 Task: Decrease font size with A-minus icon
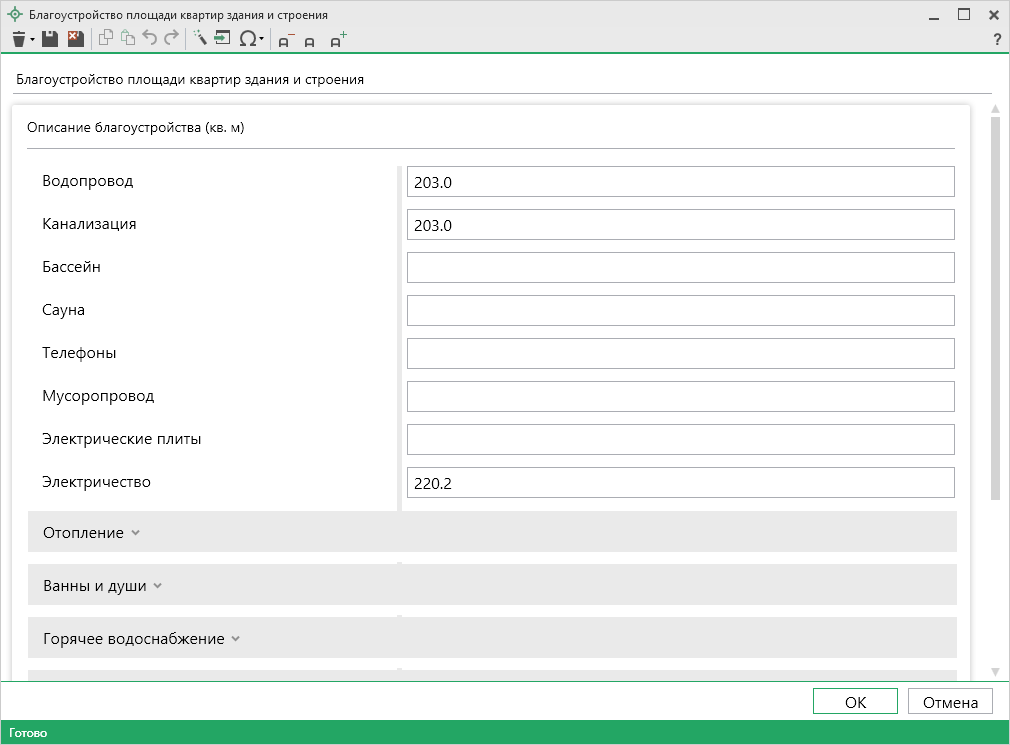286,40
